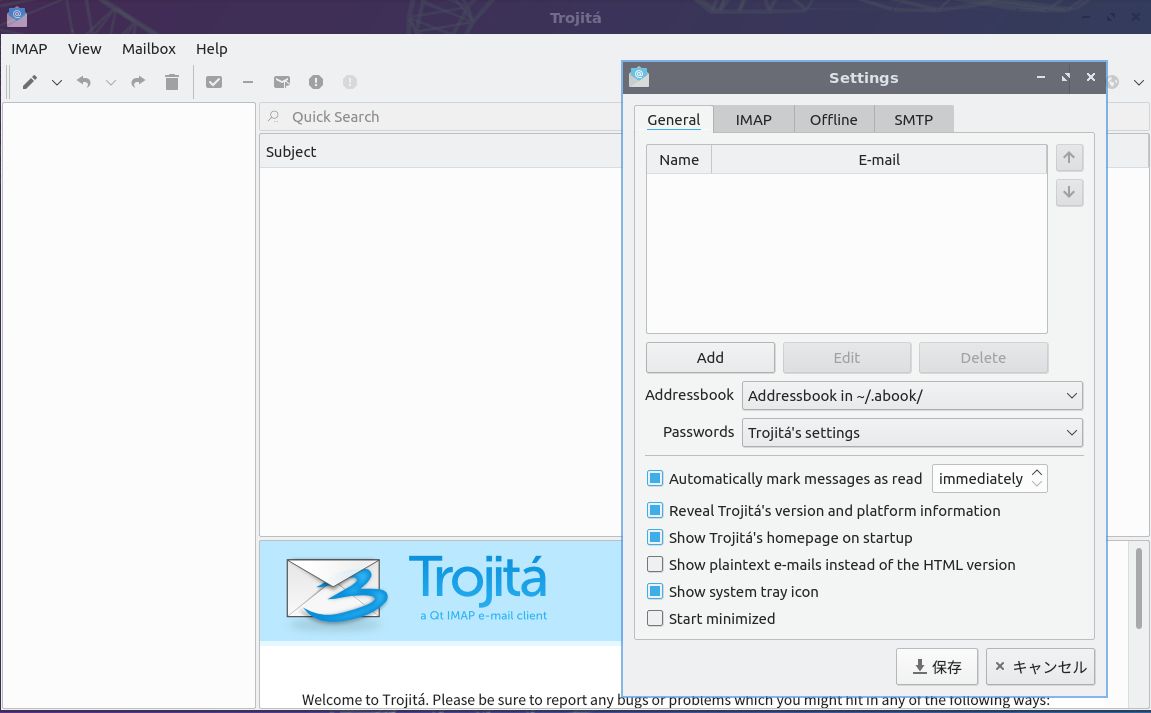Decrease the mark-as-read delay spinner

point(1036,484)
